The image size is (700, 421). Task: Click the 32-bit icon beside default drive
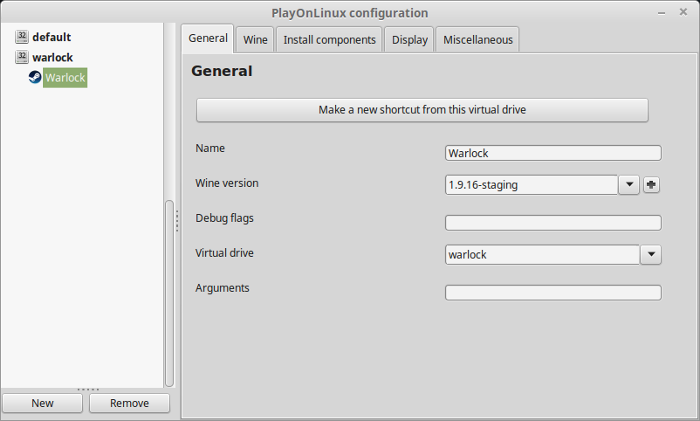pos(21,37)
